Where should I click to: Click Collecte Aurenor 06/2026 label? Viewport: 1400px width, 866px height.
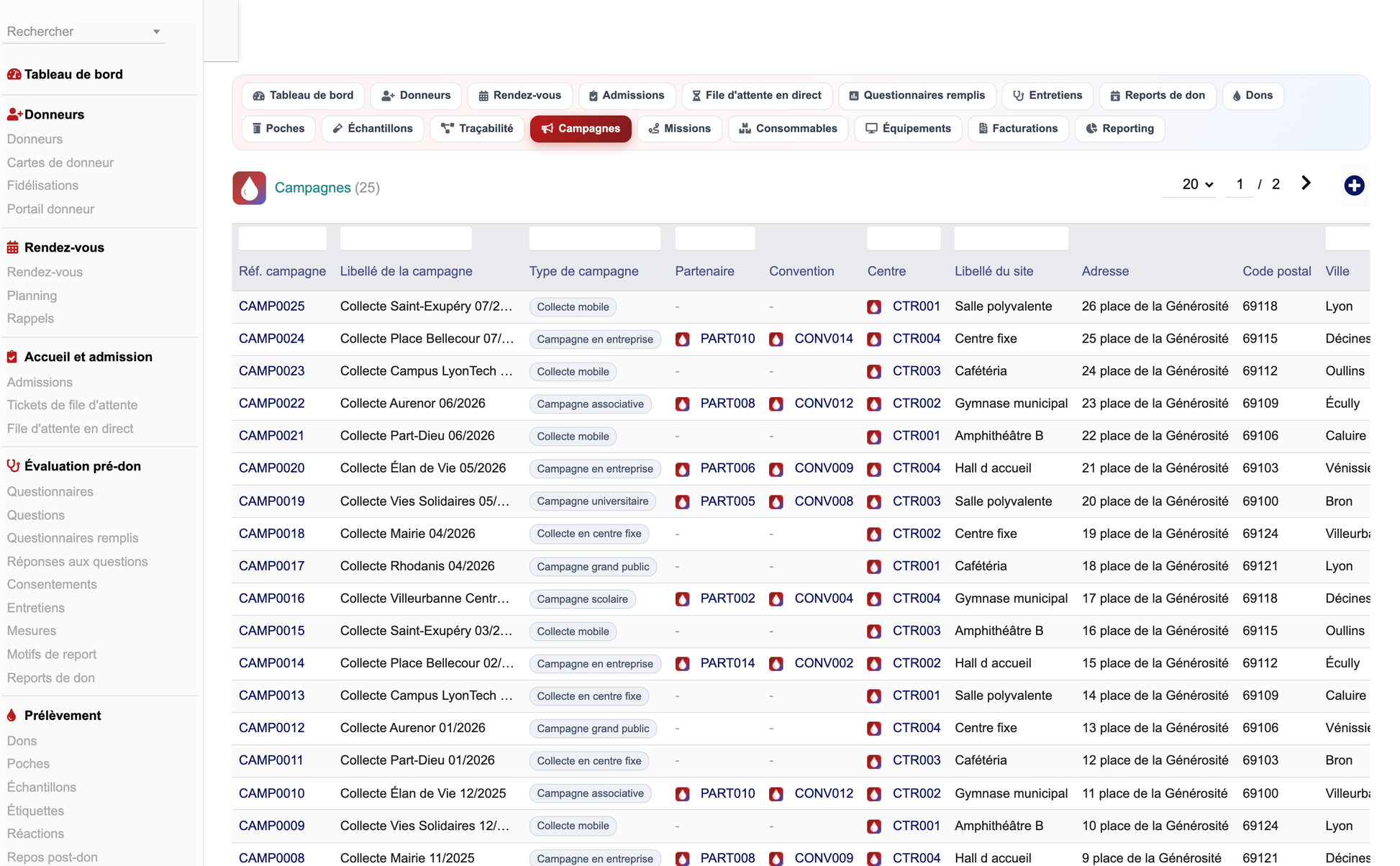tap(413, 404)
